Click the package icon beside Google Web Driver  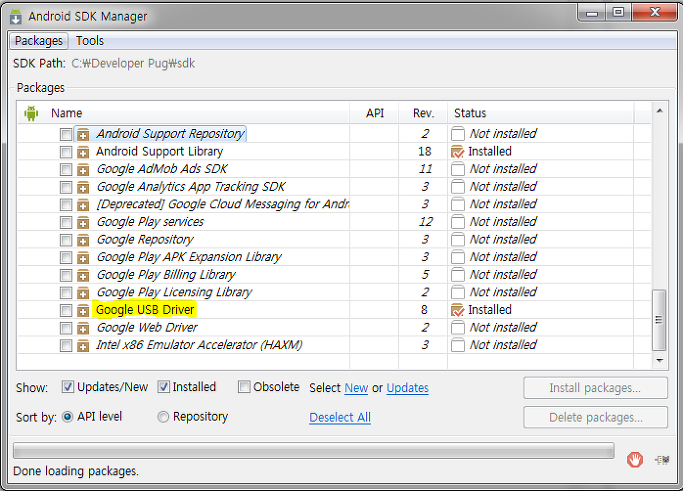[x=83, y=328]
